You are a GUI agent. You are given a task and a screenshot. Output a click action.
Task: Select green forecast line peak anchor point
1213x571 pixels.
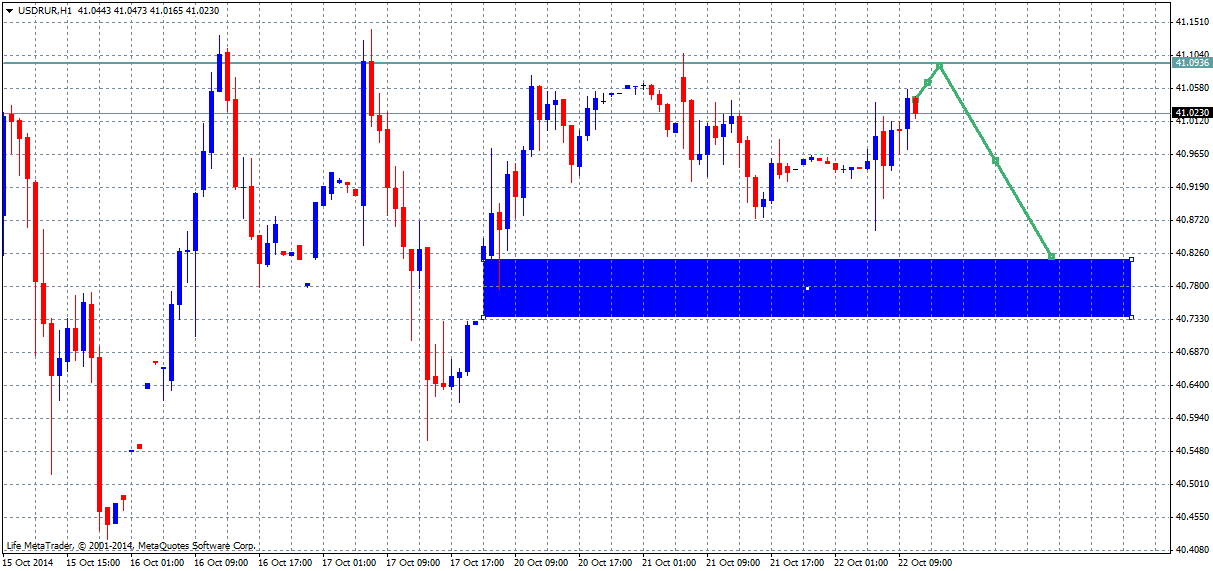pos(940,66)
